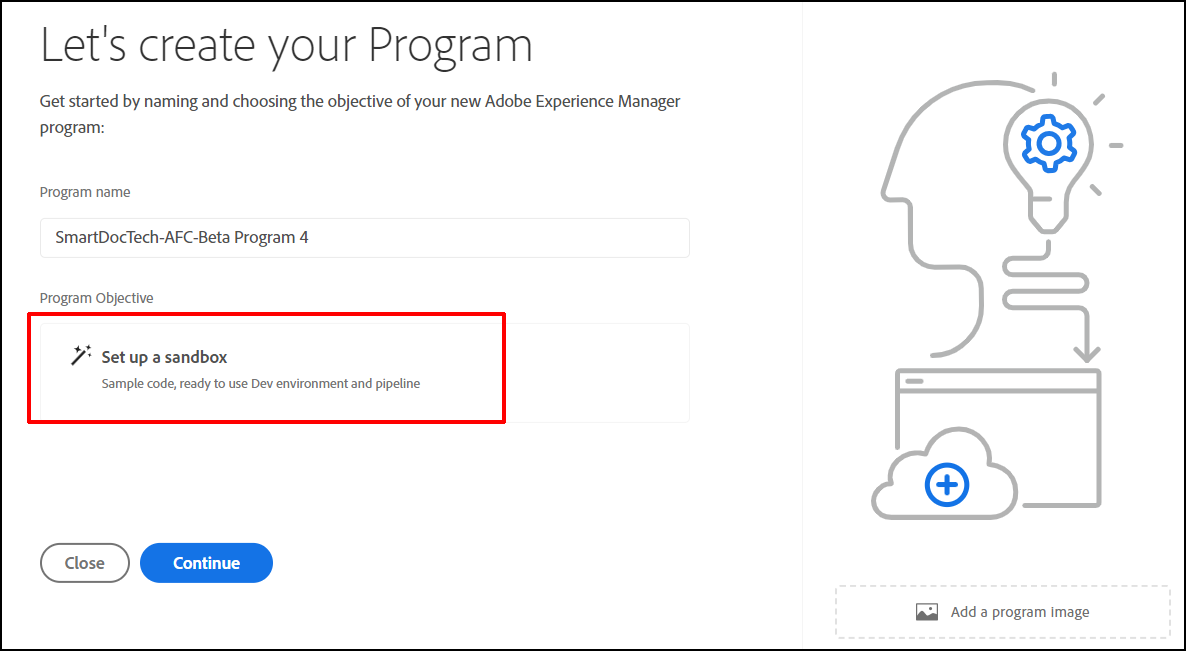The image size is (1186, 651).
Task: Choose the empty Program Objective option beside sandbox
Action: 598,372
